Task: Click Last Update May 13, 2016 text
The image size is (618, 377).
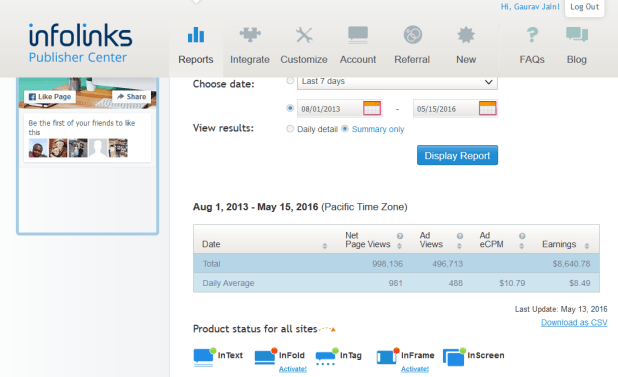Action: [561, 309]
